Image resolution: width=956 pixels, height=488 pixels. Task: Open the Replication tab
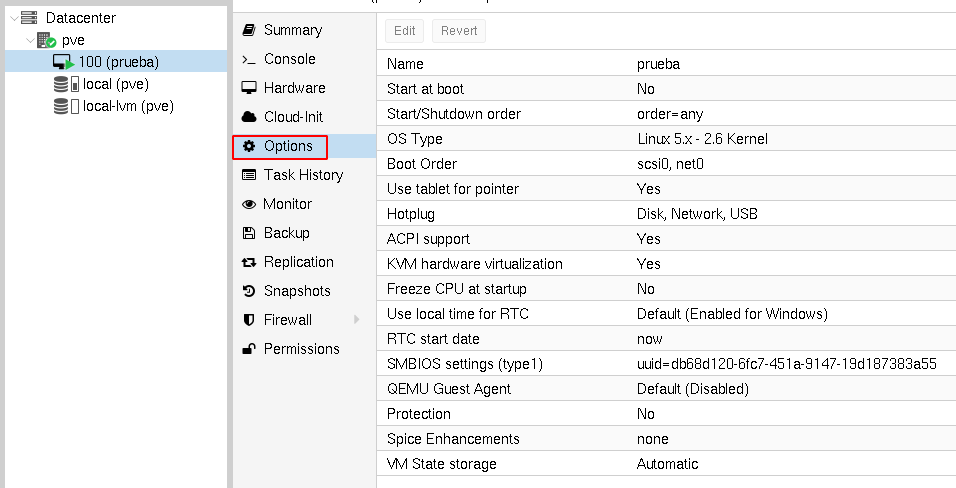click(298, 262)
